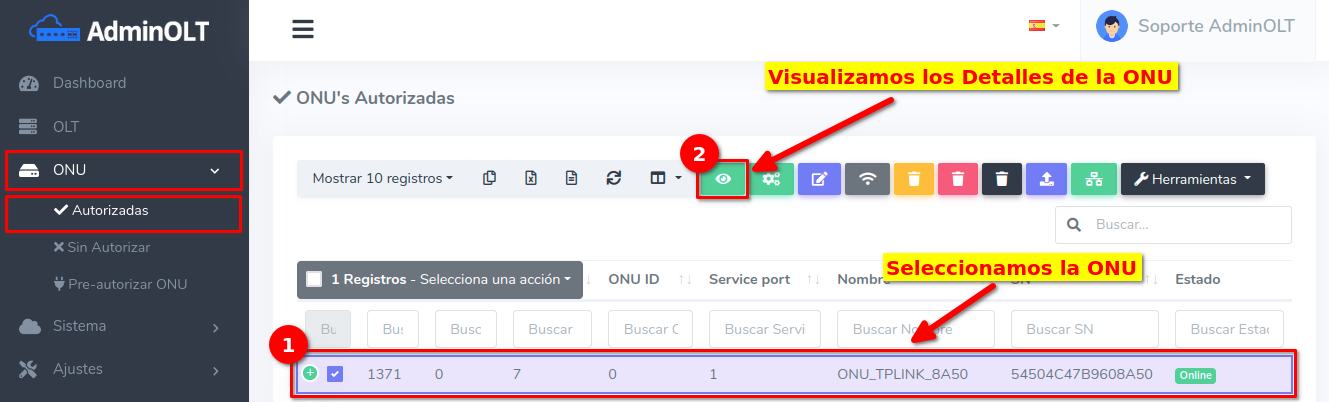Click the gray WiFi settings button
Screen dimensions: 1329x402
[x=867, y=179]
